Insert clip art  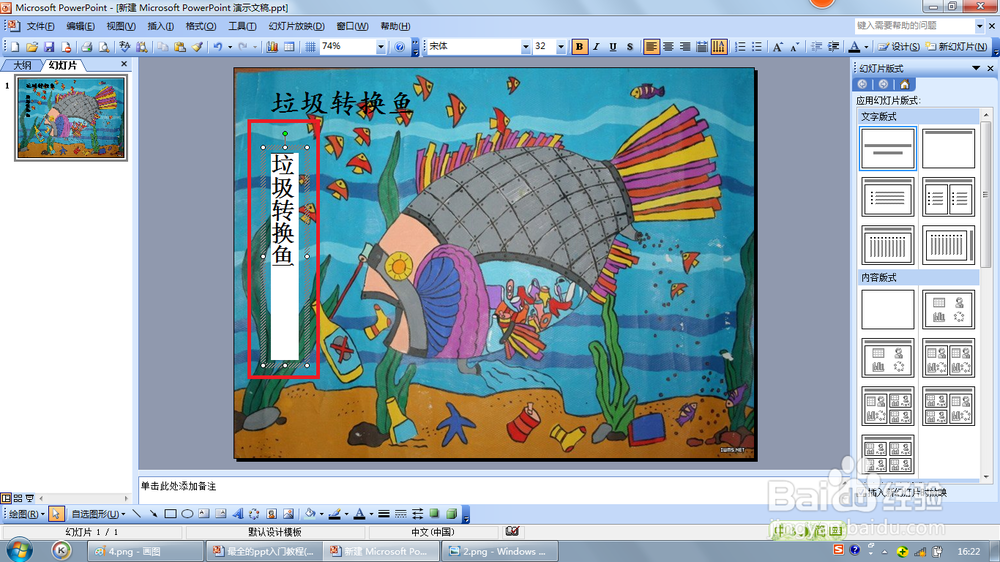[271, 514]
